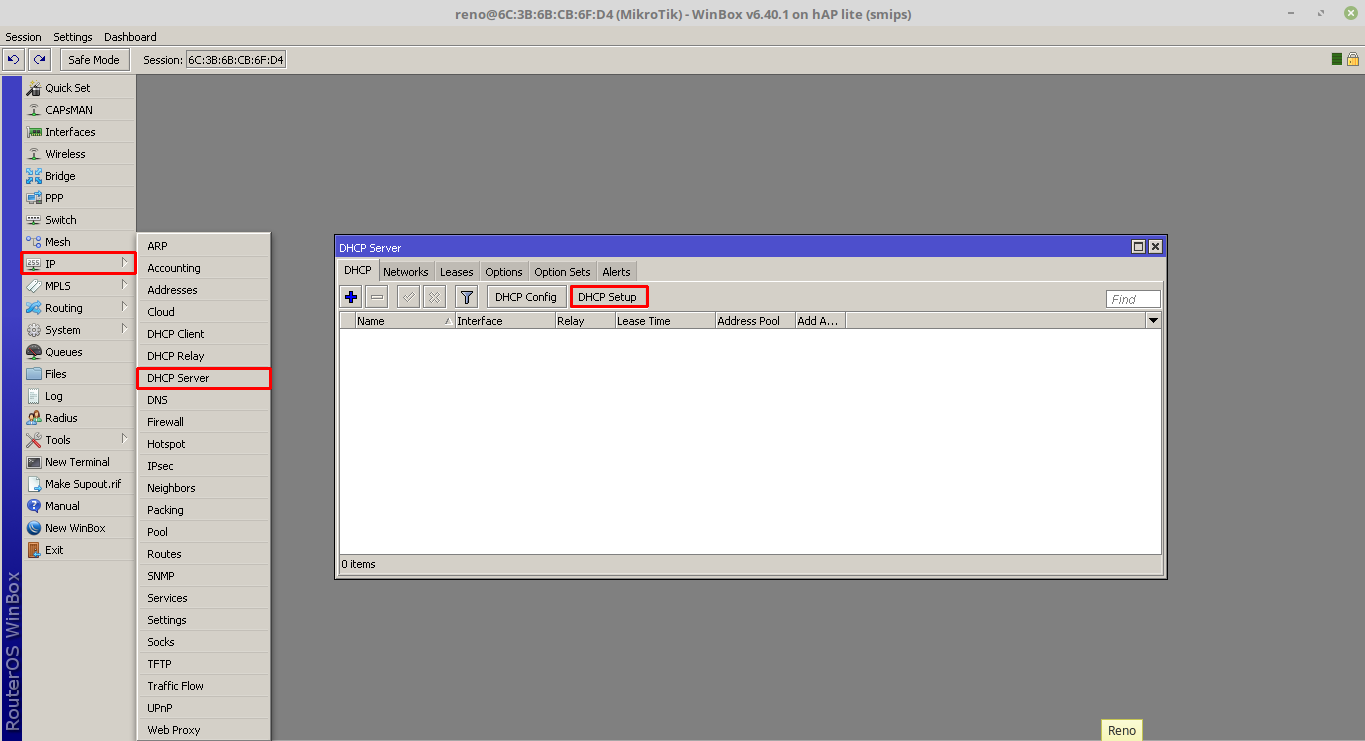
Task: Toggle Safe Mode in the top toolbar
Action: click(94, 59)
